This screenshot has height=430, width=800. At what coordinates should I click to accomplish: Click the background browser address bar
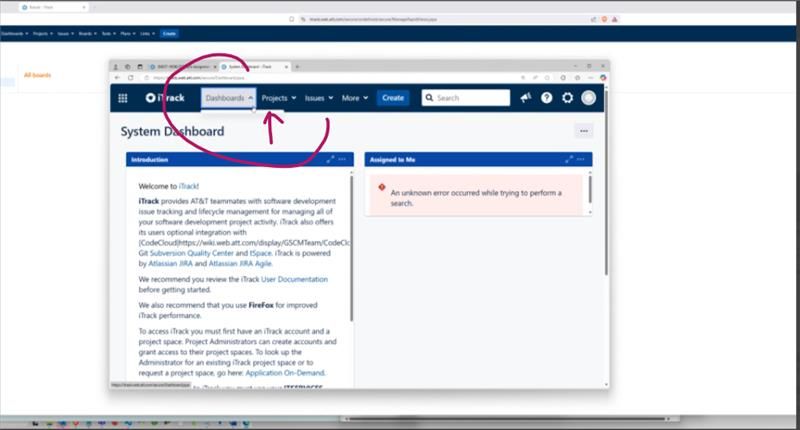[x=444, y=19]
